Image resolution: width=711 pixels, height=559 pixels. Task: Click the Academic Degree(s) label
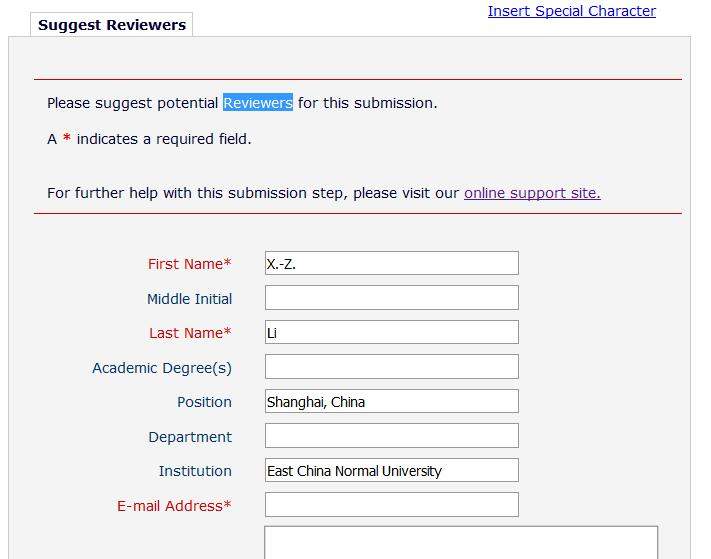pyautogui.click(x=162, y=368)
